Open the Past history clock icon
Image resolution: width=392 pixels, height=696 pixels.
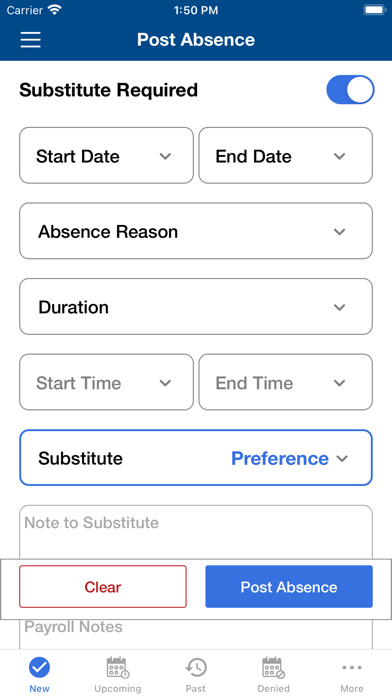point(196,668)
